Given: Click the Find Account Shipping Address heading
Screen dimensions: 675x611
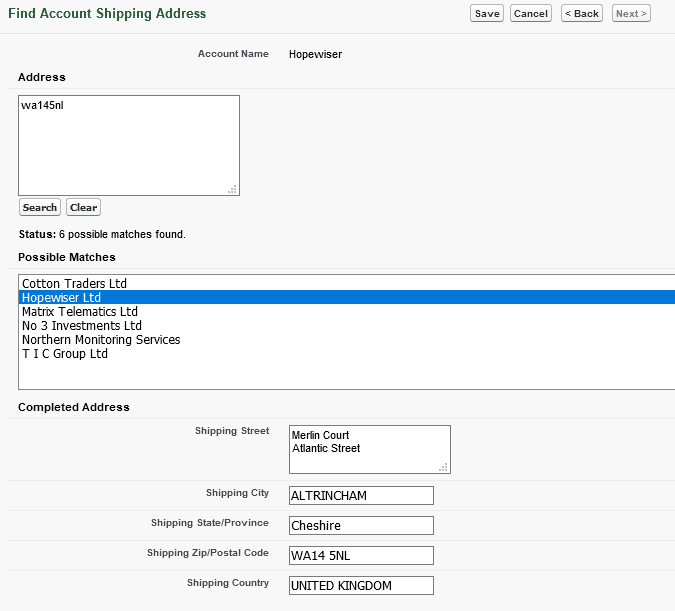Looking at the screenshot, I should click(x=107, y=13).
